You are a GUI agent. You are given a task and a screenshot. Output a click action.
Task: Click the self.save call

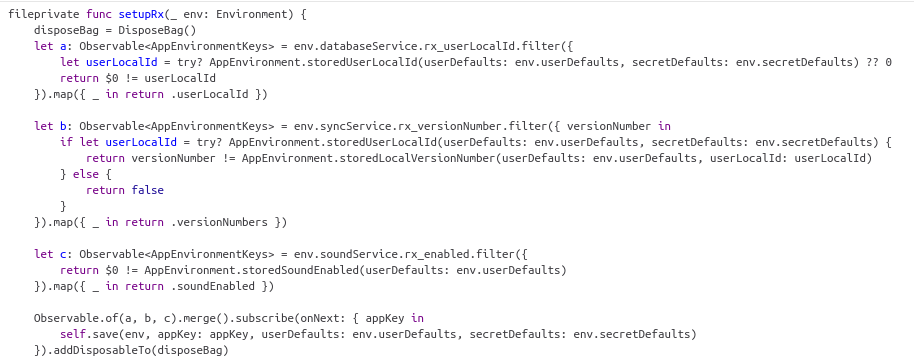[x=86, y=335]
